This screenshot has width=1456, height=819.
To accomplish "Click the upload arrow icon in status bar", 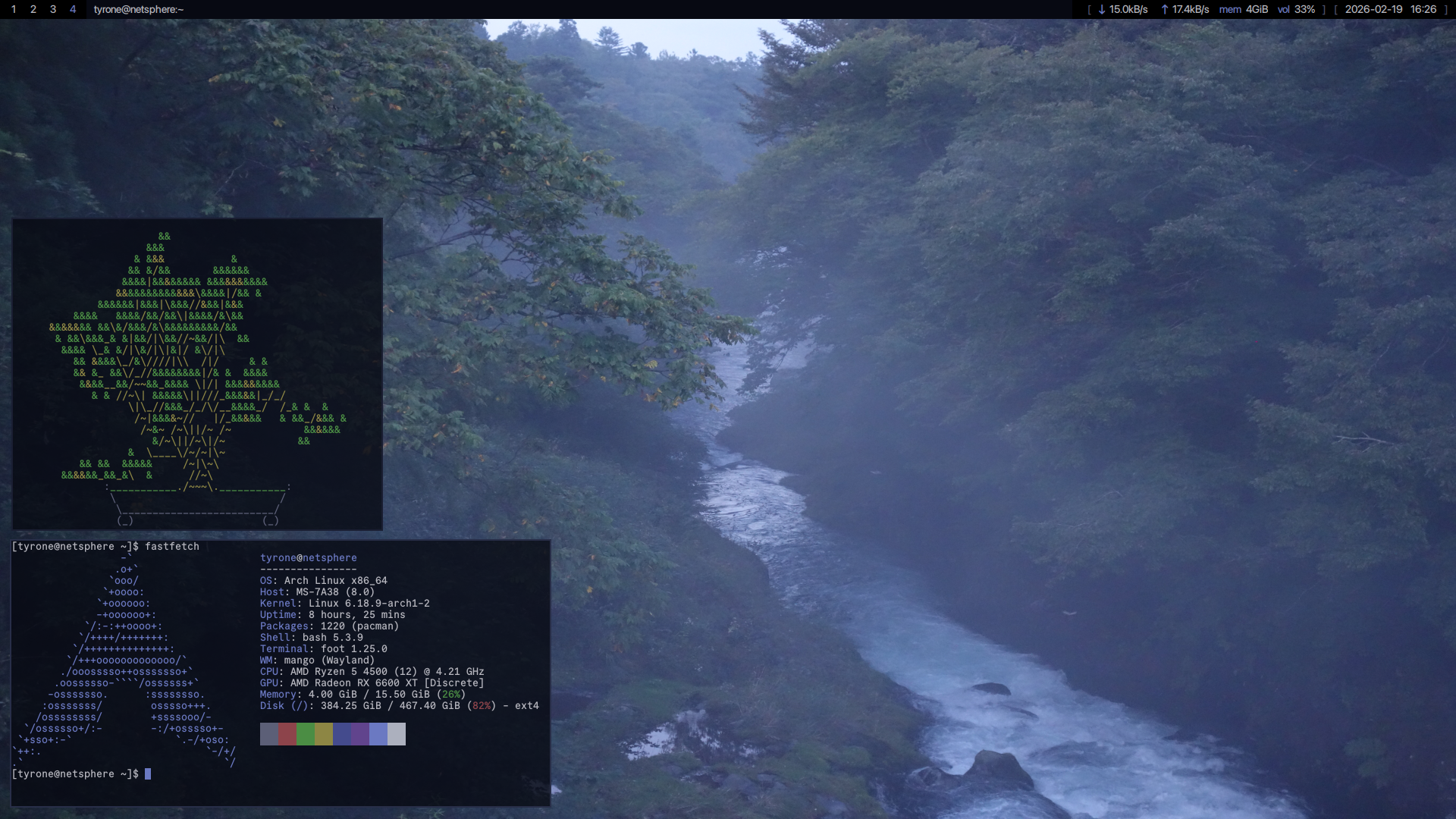I will tap(1165, 10).
